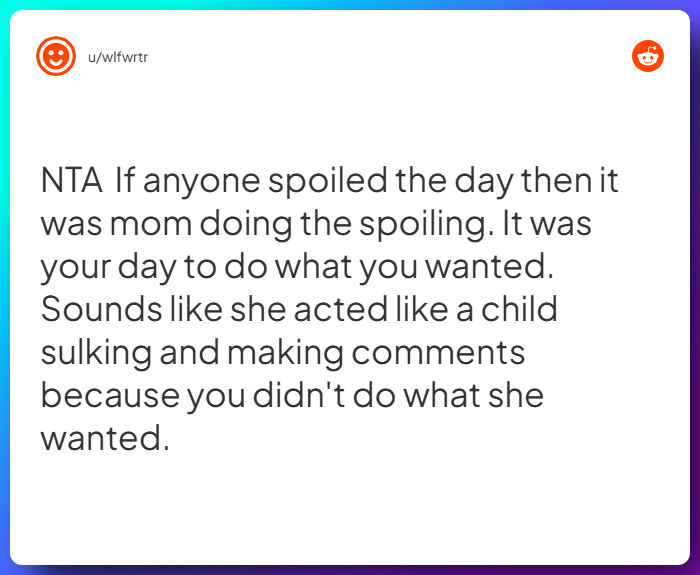700x575 pixels.
Task: Click the word "spoiled" in first line
Action: pyautogui.click(x=328, y=182)
